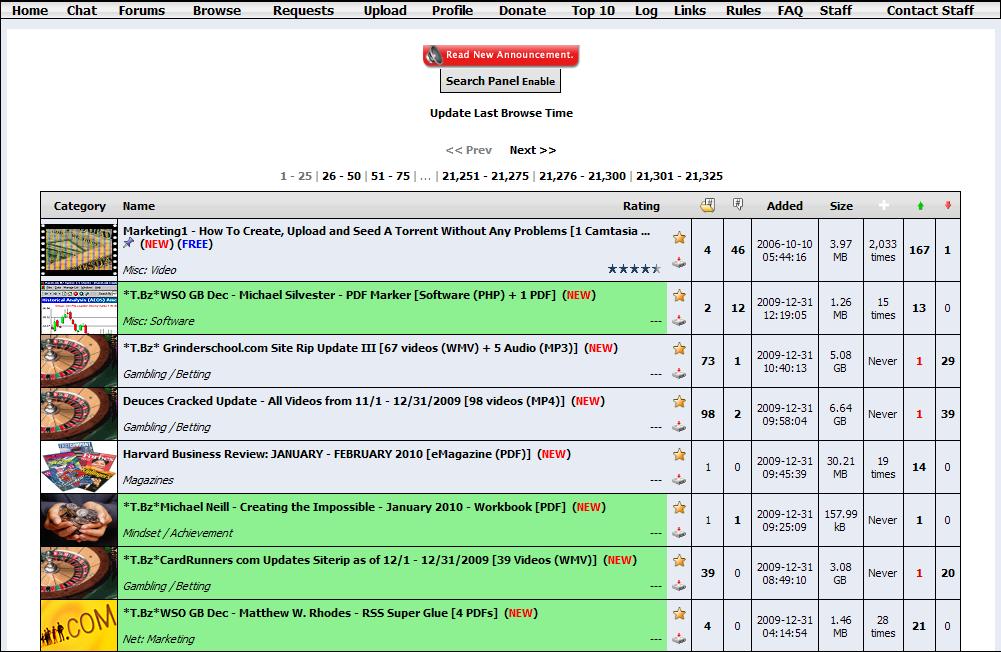Open the Top 10 page
The width and height of the screenshot is (1001, 652).
point(593,10)
